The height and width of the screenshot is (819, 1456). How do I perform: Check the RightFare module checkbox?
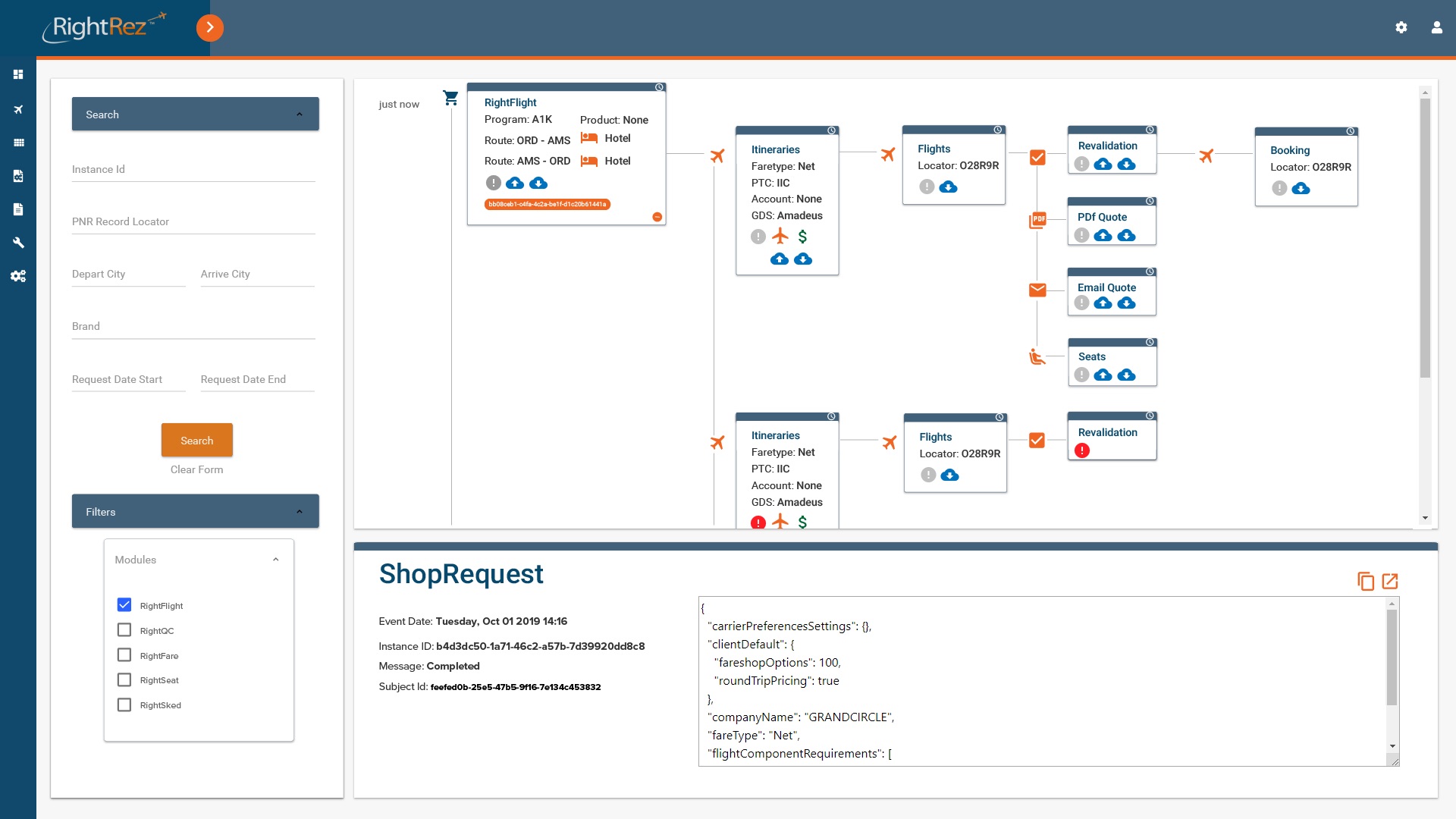(124, 655)
